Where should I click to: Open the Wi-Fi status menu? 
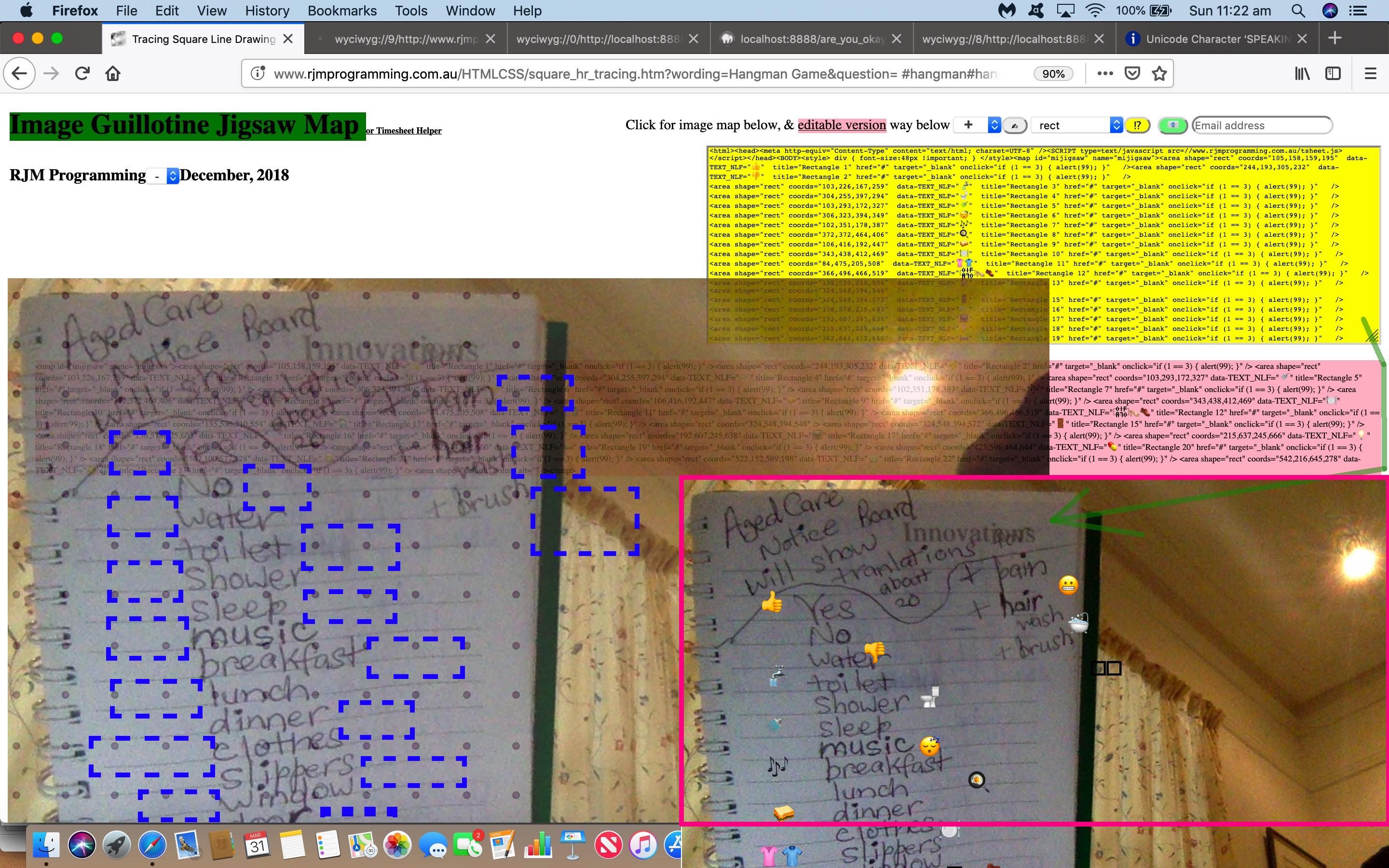click(x=1095, y=10)
